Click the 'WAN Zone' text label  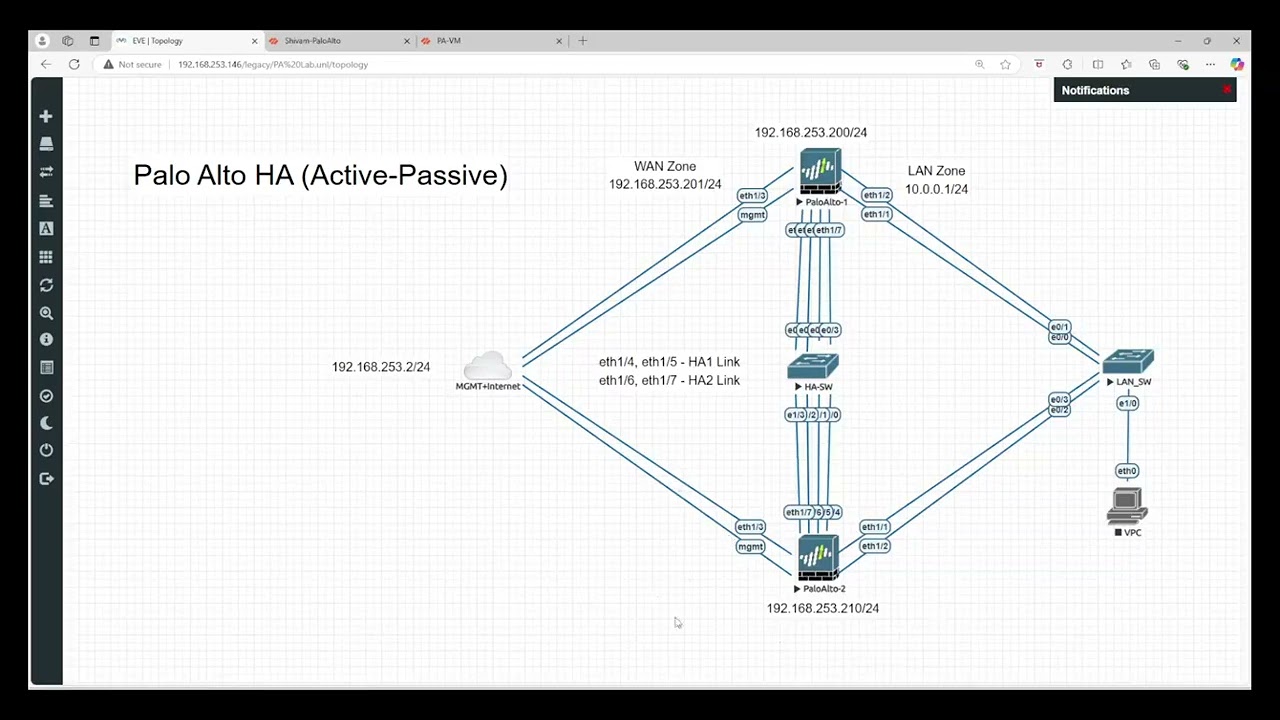coord(665,166)
